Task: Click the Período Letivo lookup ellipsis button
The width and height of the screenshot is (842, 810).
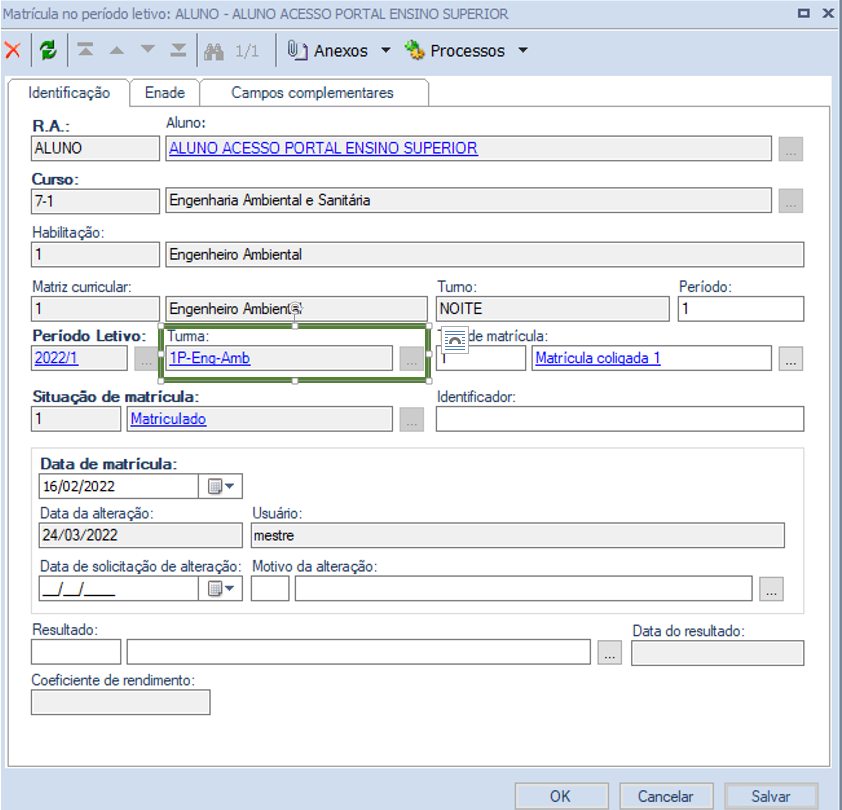Action: [146, 359]
